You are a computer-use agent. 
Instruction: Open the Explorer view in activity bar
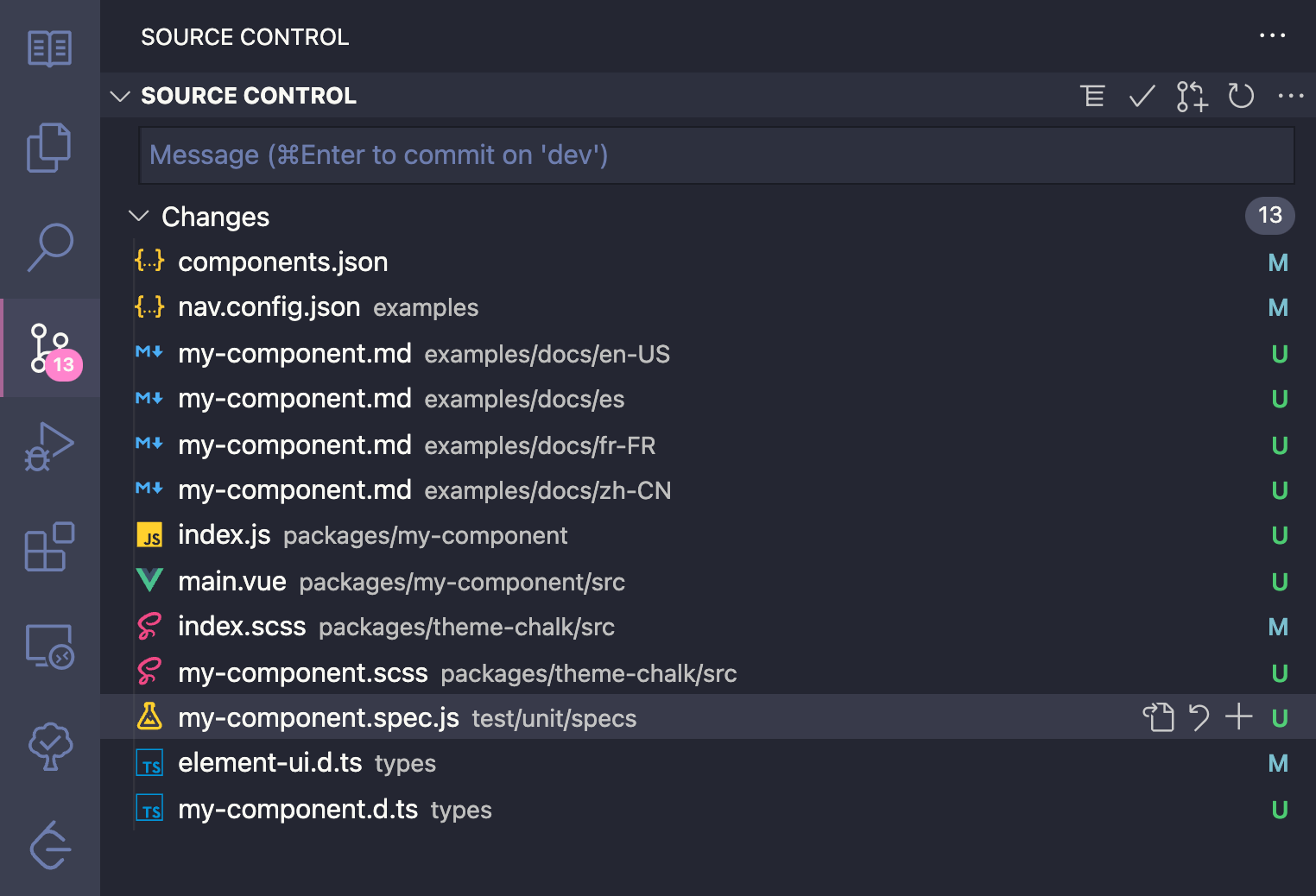(x=49, y=148)
